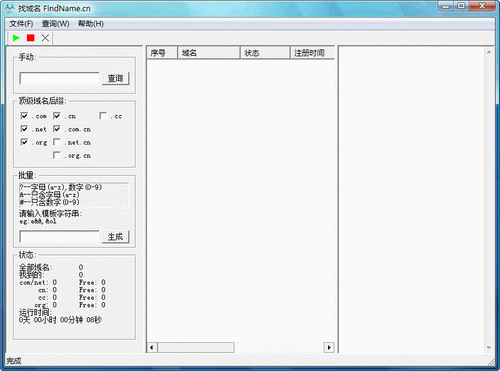
Task: Click the 域名 column header
Action: 209,53
